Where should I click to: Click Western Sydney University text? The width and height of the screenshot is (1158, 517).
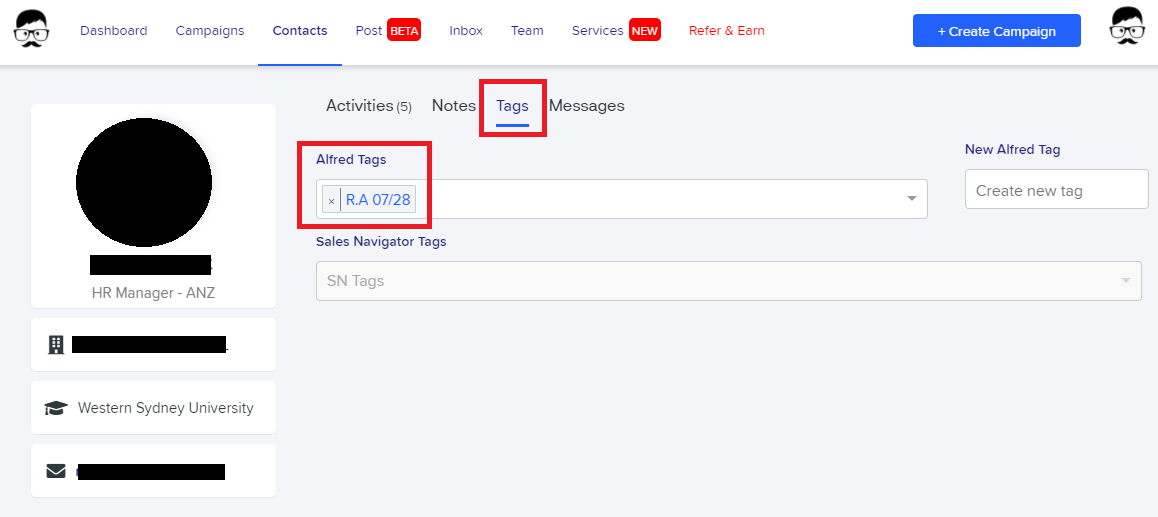[165, 408]
